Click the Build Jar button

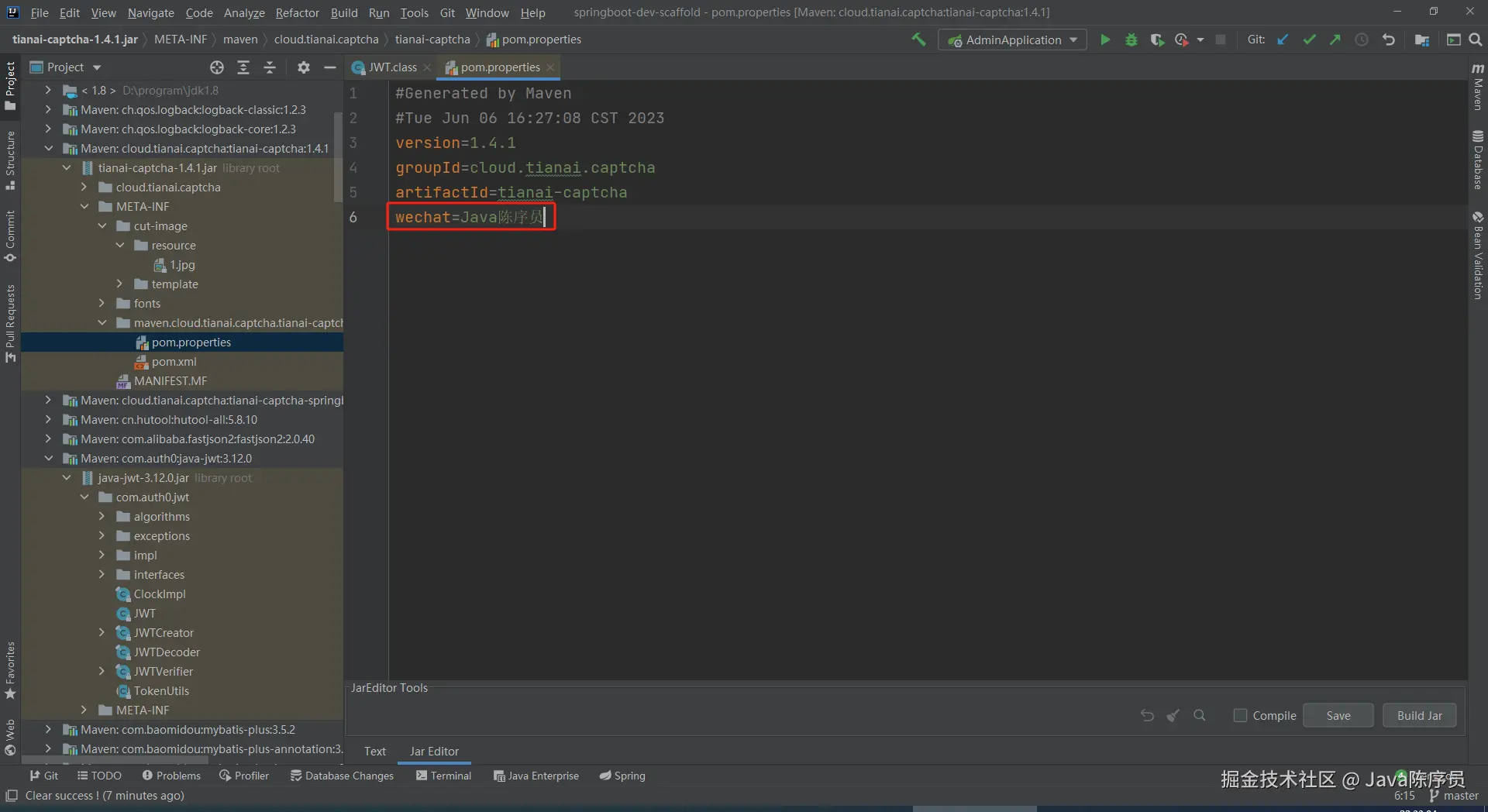point(1420,715)
